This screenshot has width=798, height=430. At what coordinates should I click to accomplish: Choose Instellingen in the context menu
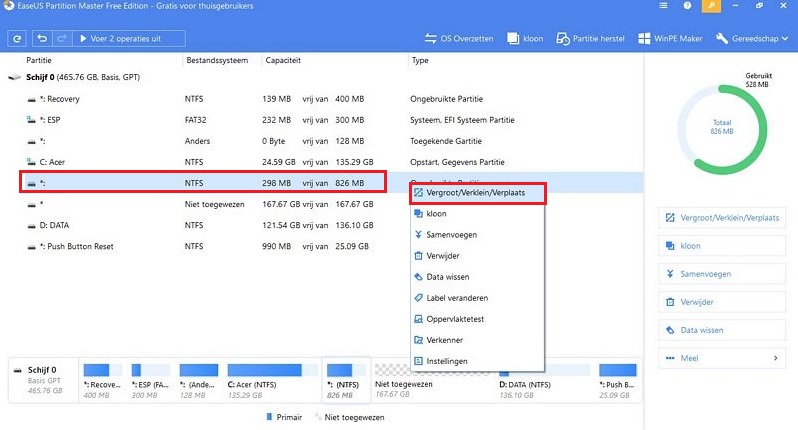[477, 361]
